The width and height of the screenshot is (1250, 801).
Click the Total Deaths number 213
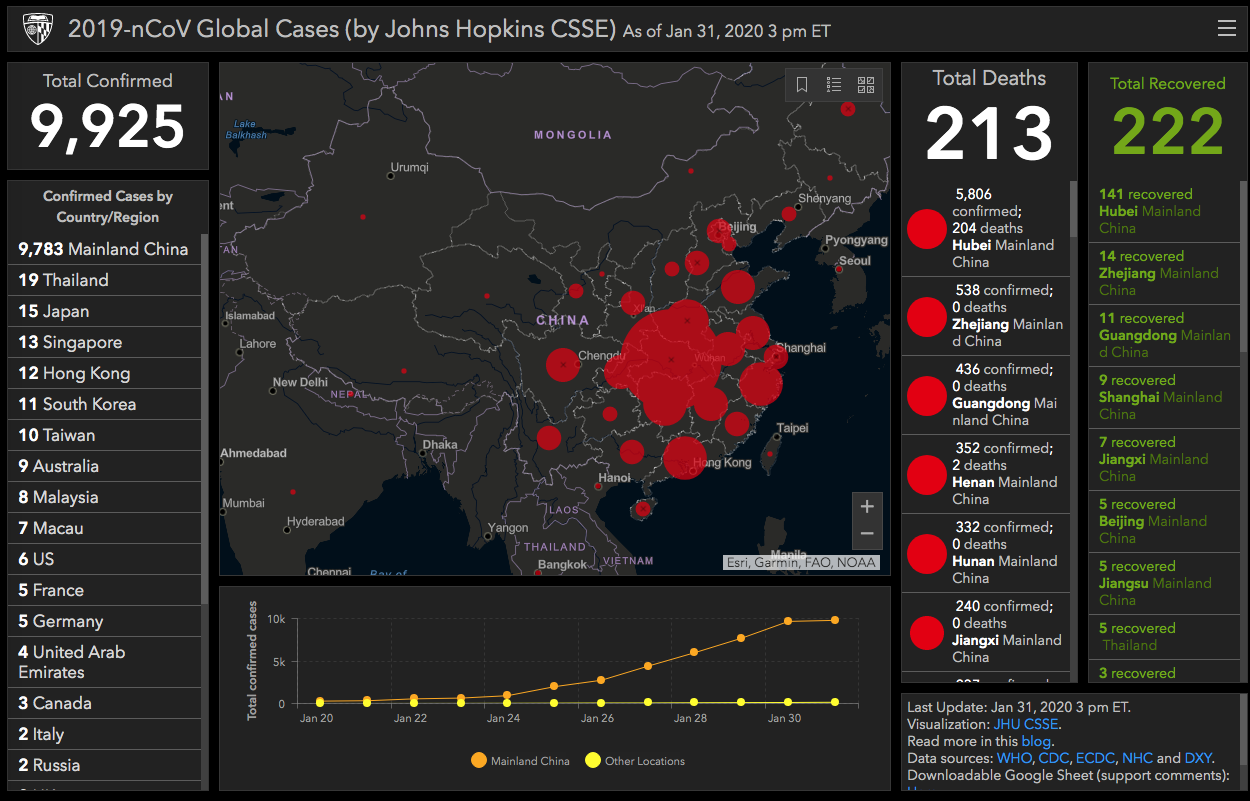tap(989, 133)
